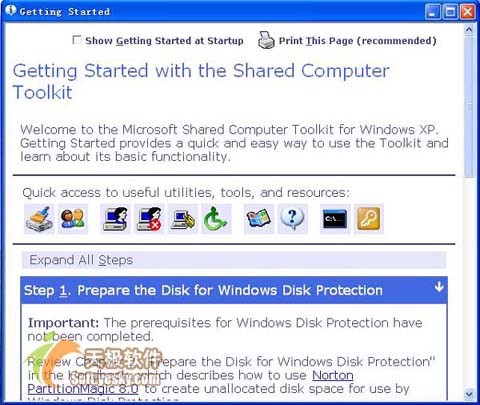This screenshot has width=480, height=405.
Task: Click the scrollbar up arrow
Action: [x=469, y=30]
